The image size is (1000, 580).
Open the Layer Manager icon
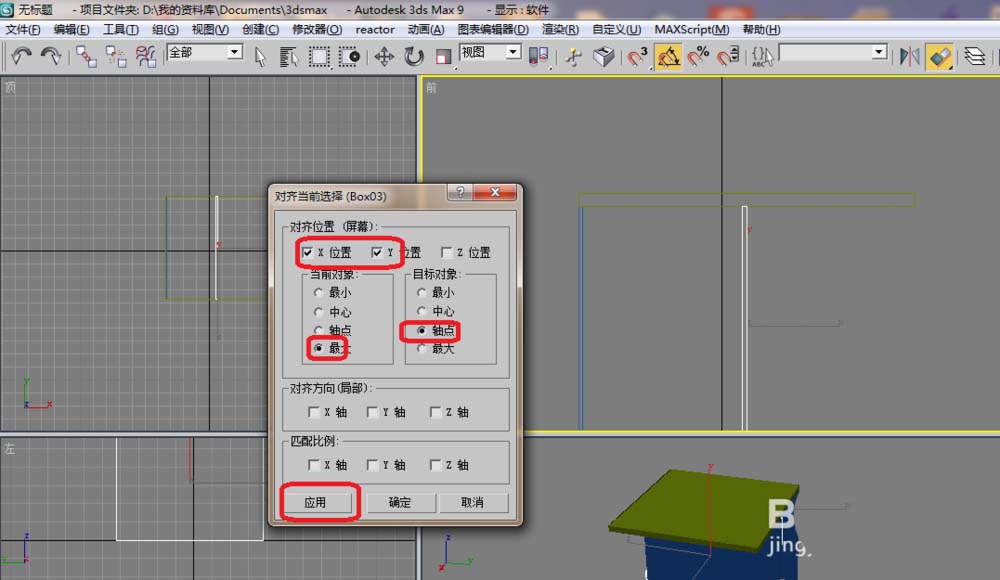click(974, 56)
